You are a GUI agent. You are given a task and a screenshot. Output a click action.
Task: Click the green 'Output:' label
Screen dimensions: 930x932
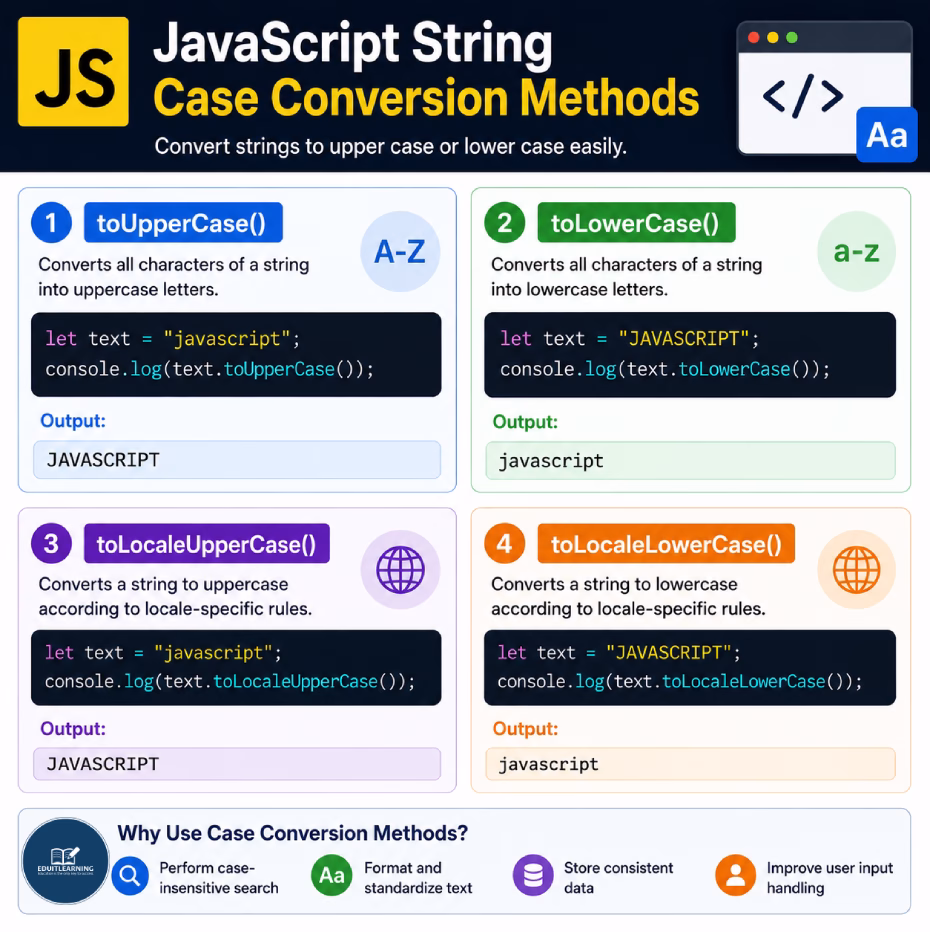tap(525, 422)
